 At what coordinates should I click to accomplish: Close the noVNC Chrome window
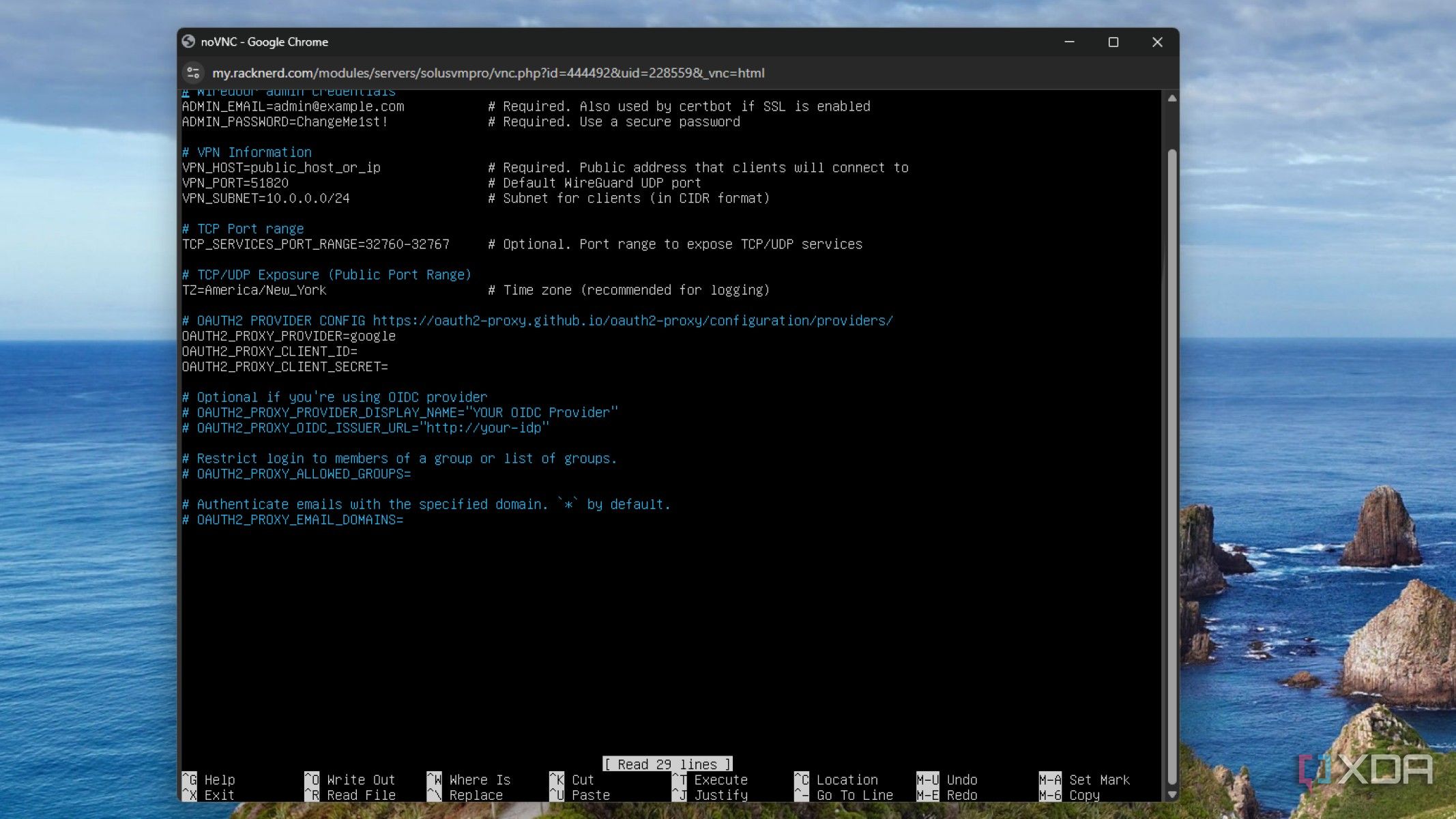coord(1157,42)
